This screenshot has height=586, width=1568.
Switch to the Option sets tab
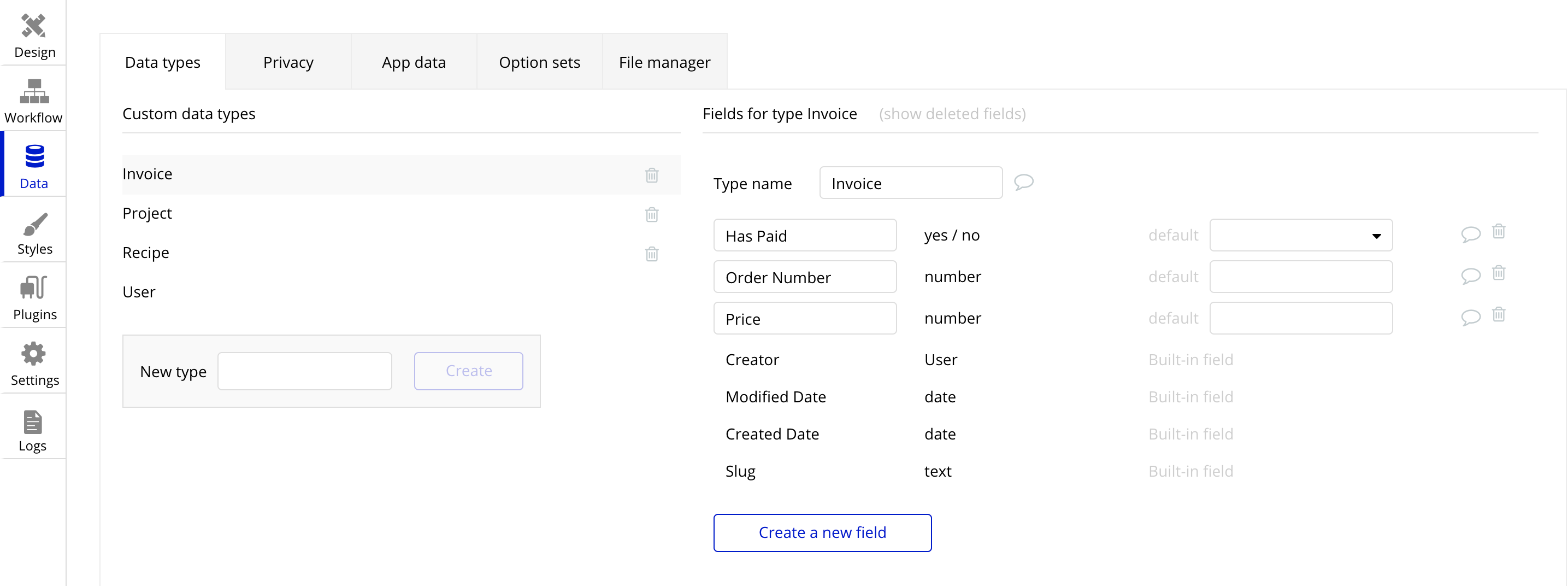point(539,62)
